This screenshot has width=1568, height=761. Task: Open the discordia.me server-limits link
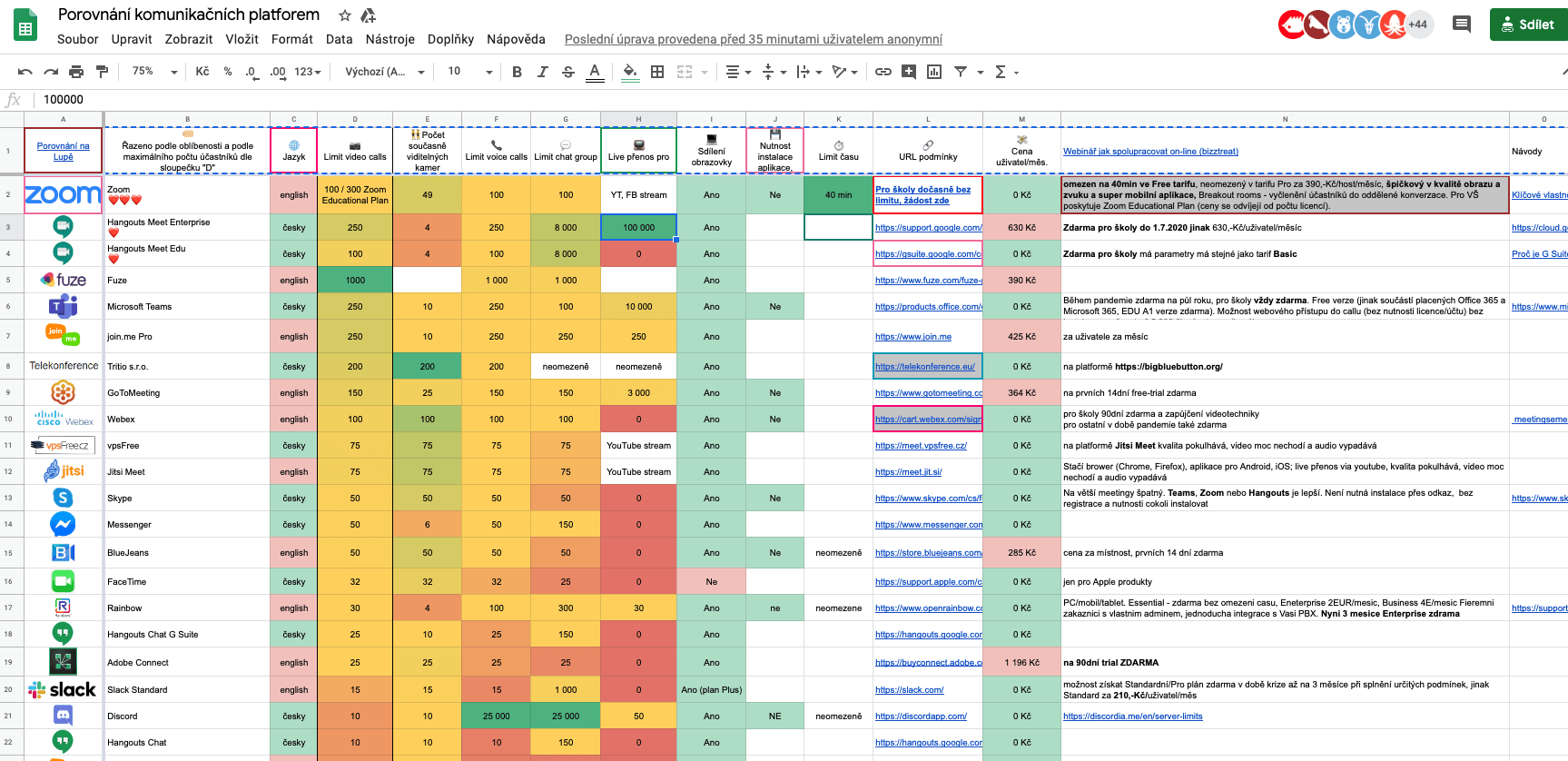tap(1132, 717)
